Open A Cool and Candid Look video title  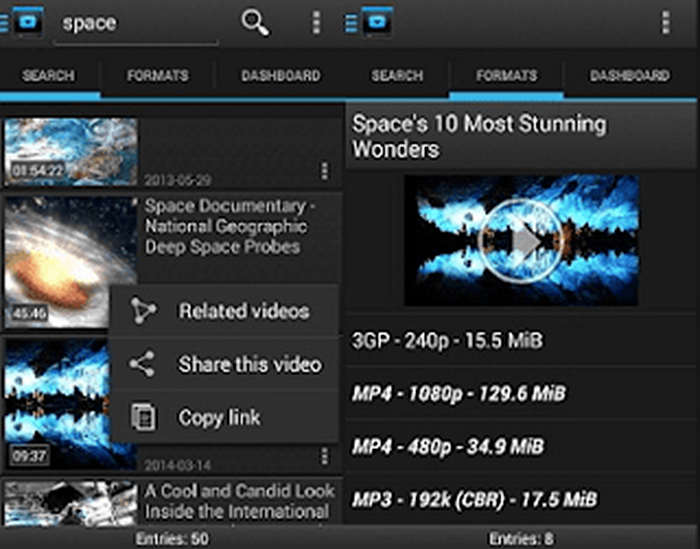pyautogui.click(x=239, y=501)
